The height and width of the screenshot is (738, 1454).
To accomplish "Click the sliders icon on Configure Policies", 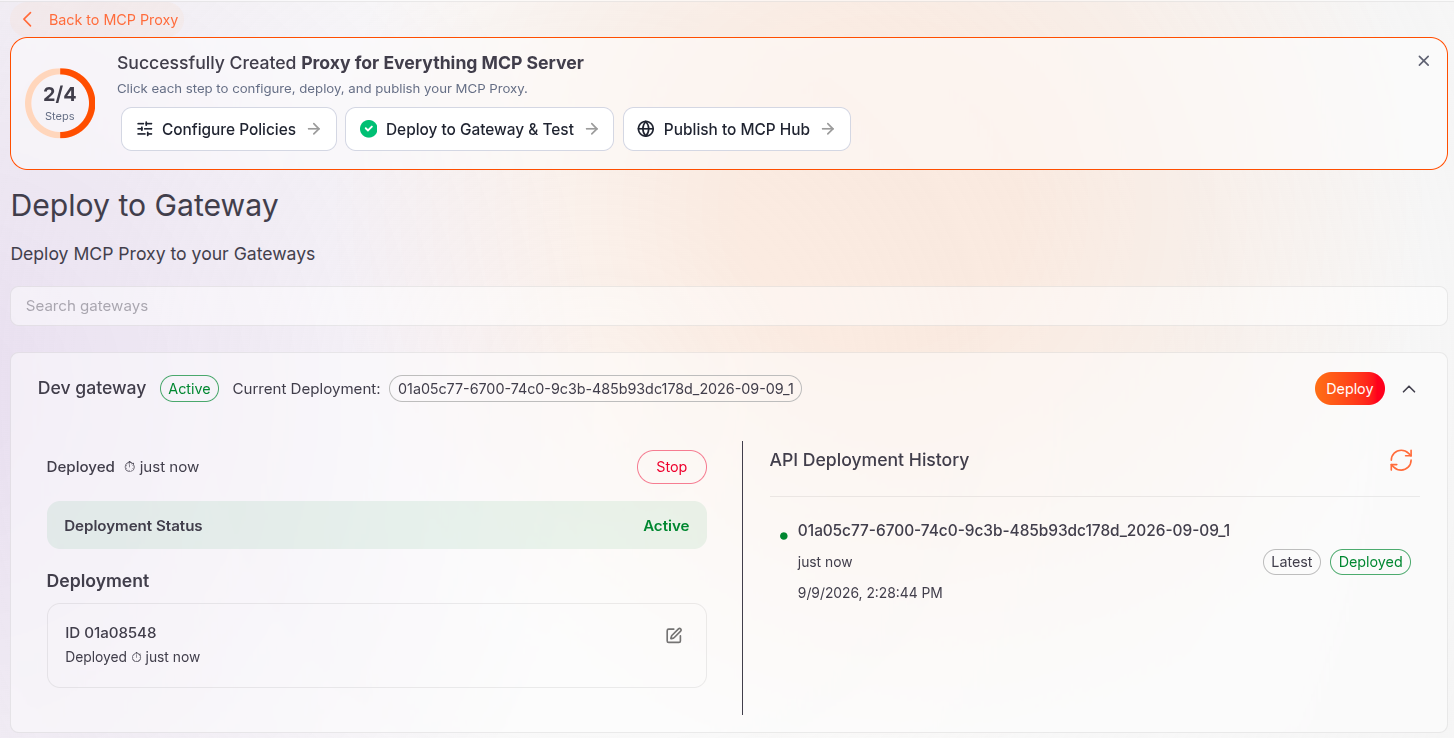I will [x=145, y=129].
